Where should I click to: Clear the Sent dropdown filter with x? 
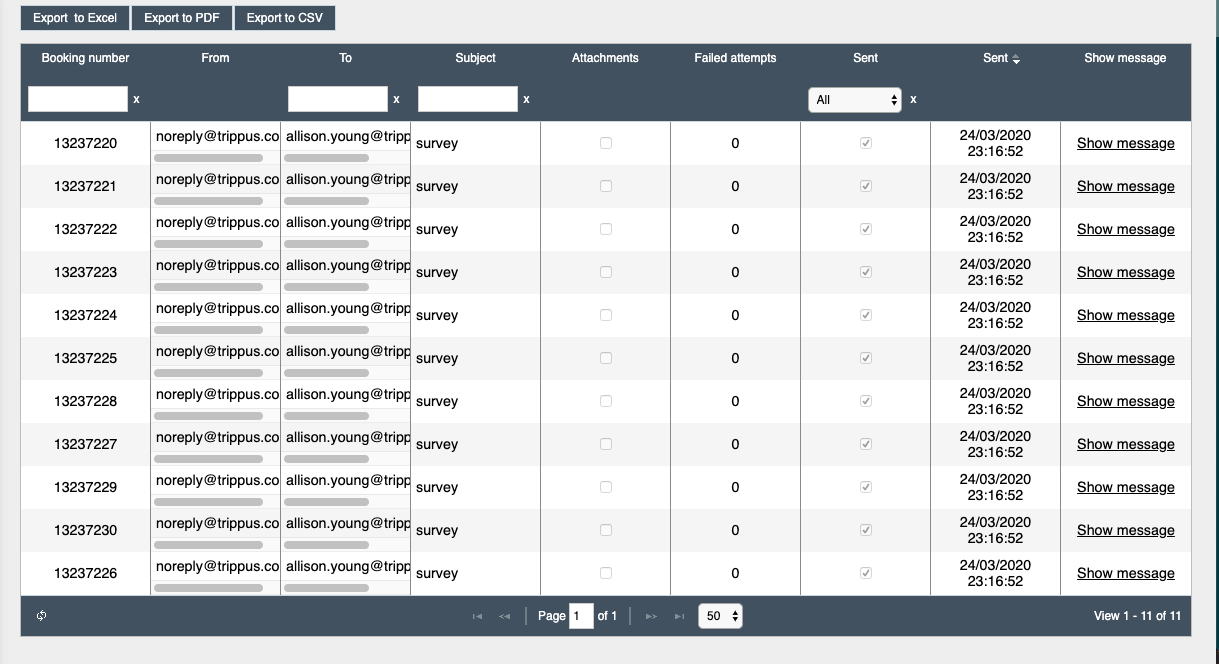coord(913,99)
